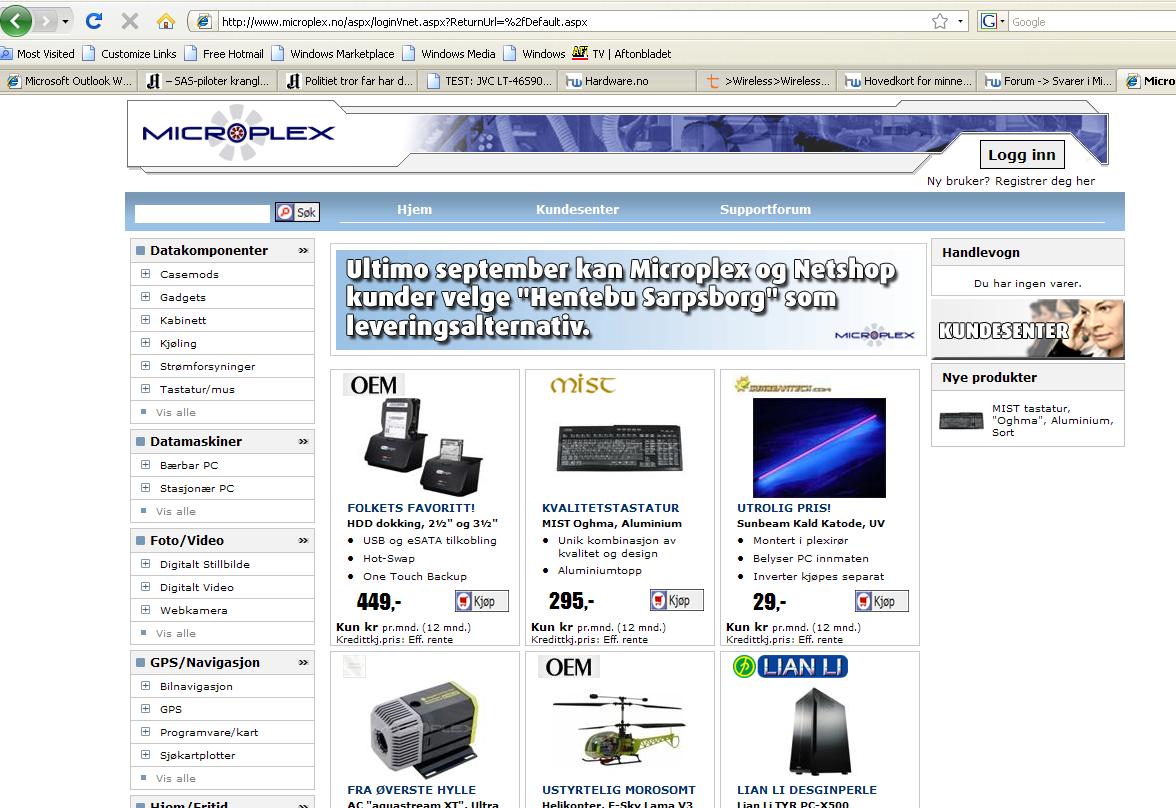Viewport: 1176px width, 808px height.
Task: Expand the Bærbar PC category
Action: 146,465
